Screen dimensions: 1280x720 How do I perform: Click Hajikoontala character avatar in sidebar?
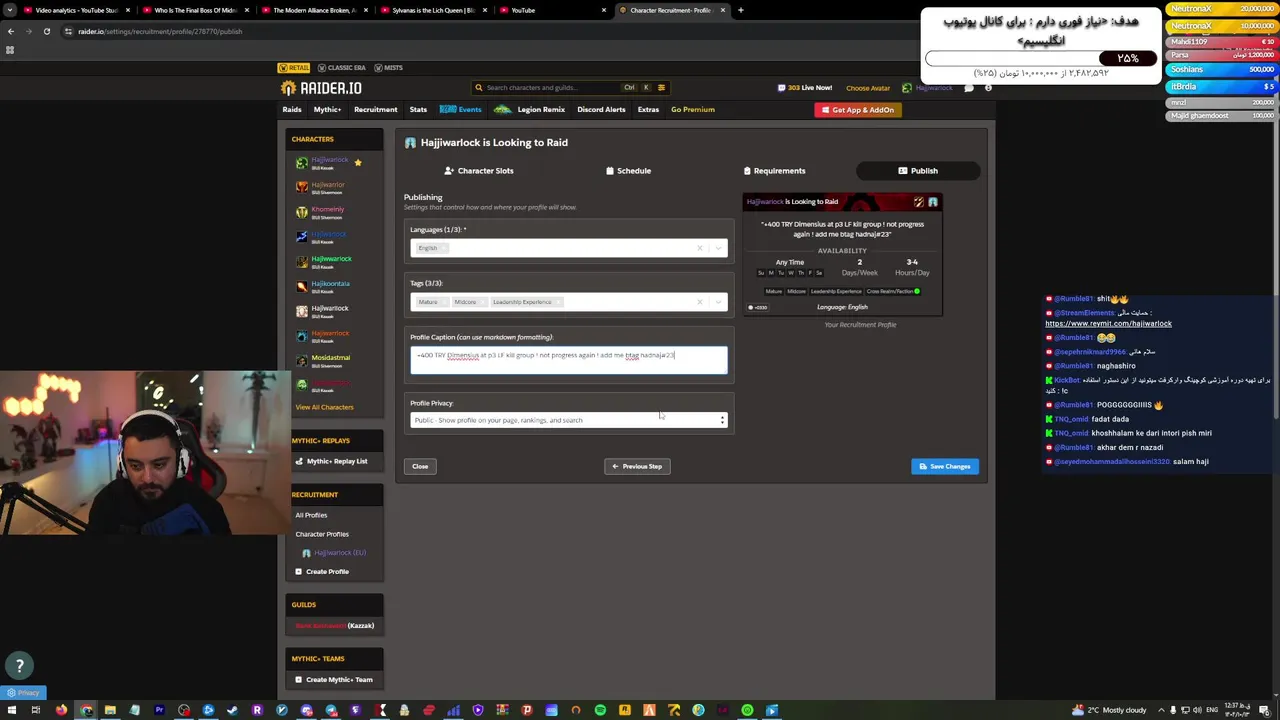(302, 285)
